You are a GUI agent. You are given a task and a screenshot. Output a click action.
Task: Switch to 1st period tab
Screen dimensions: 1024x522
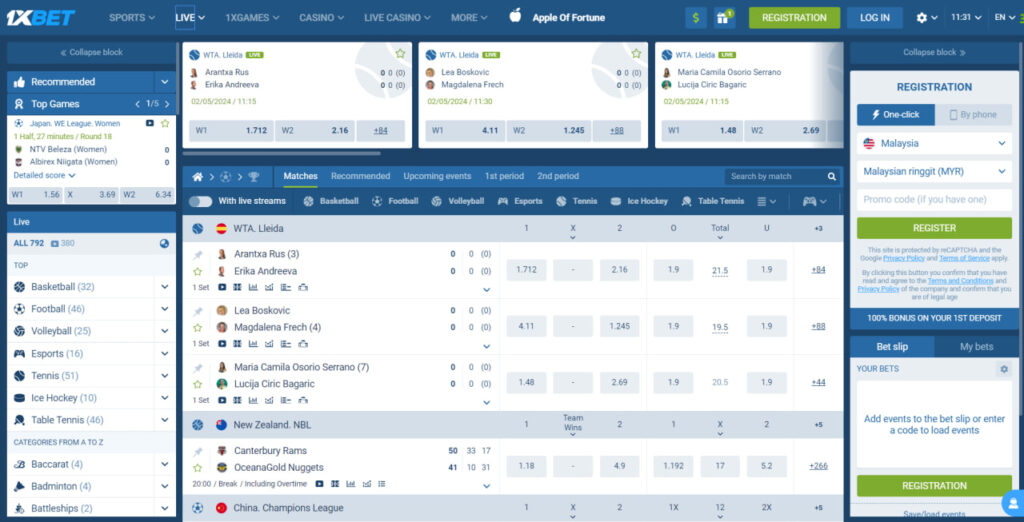click(x=504, y=176)
